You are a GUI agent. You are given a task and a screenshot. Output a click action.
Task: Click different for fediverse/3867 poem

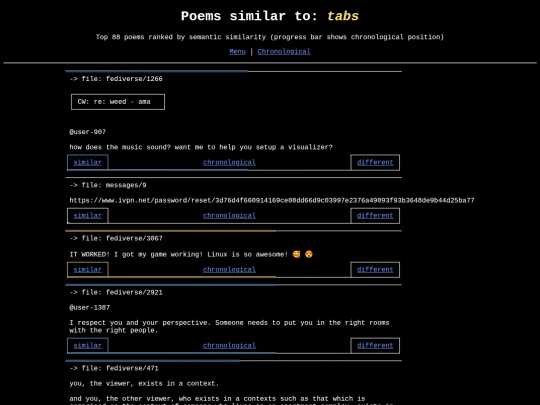[375, 270]
